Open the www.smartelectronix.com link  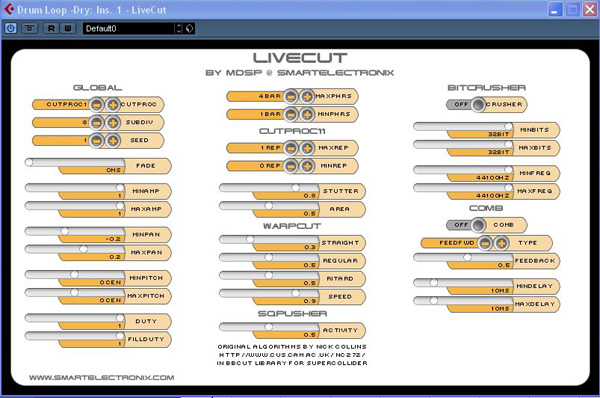(x=102, y=377)
